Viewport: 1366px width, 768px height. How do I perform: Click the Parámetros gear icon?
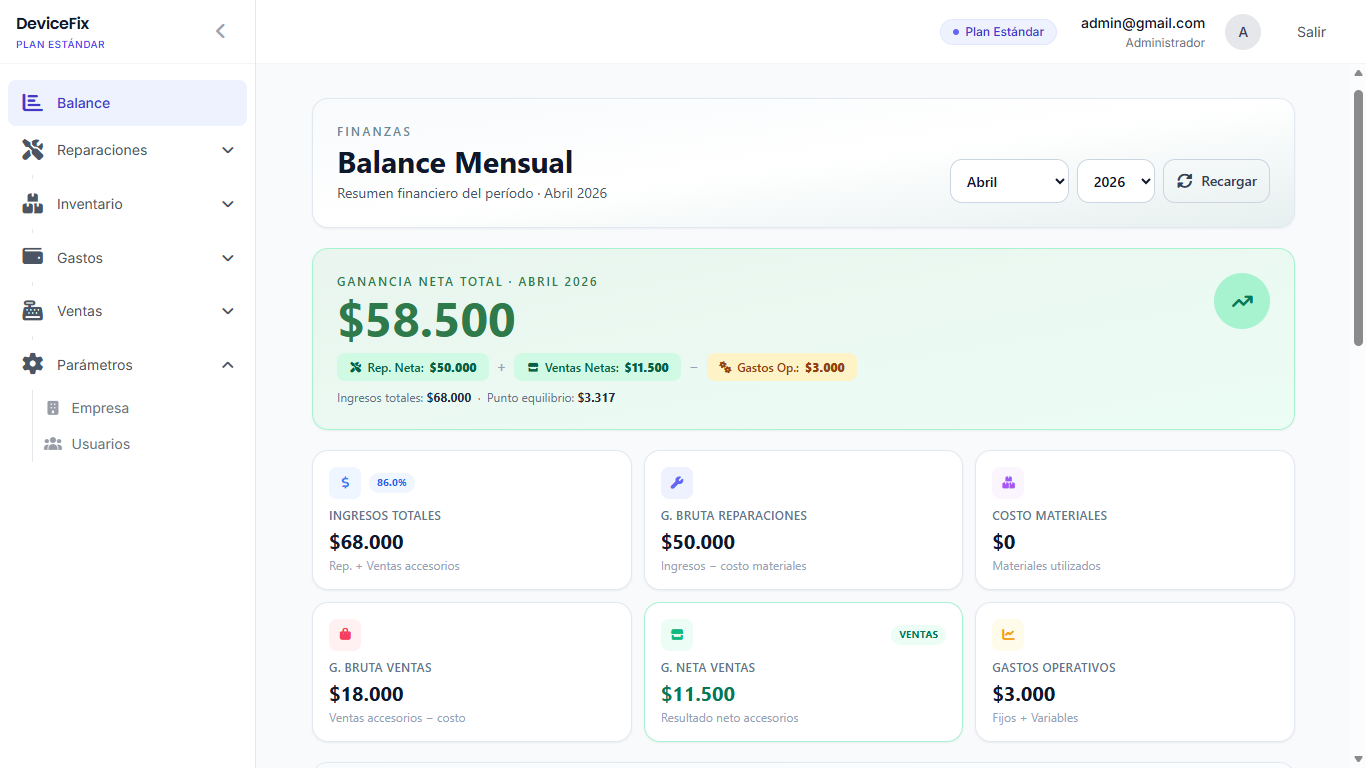[31, 364]
